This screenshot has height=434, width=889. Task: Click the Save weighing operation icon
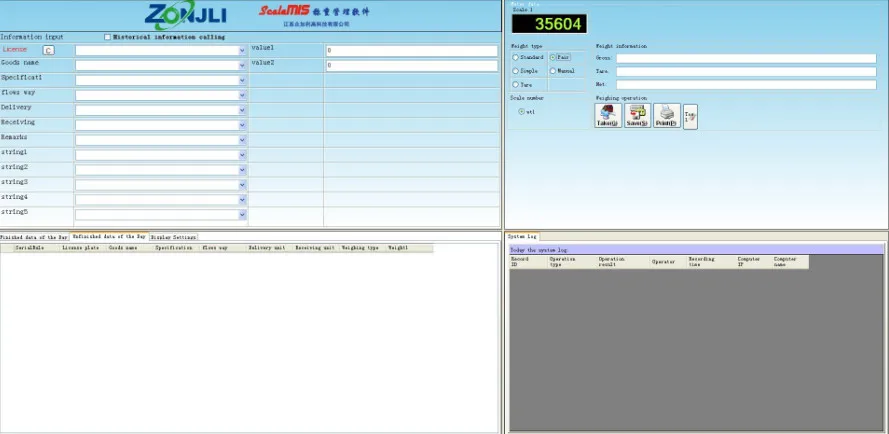(x=637, y=116)
